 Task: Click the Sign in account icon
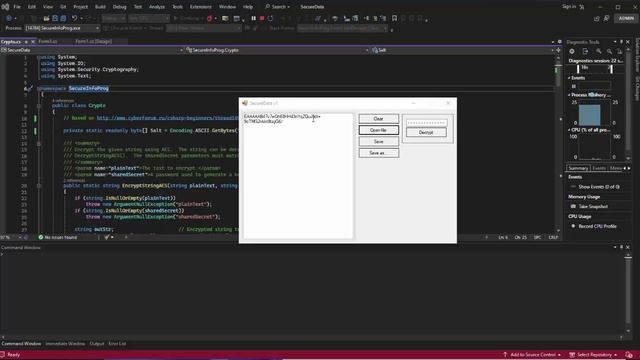coord(582,7)
